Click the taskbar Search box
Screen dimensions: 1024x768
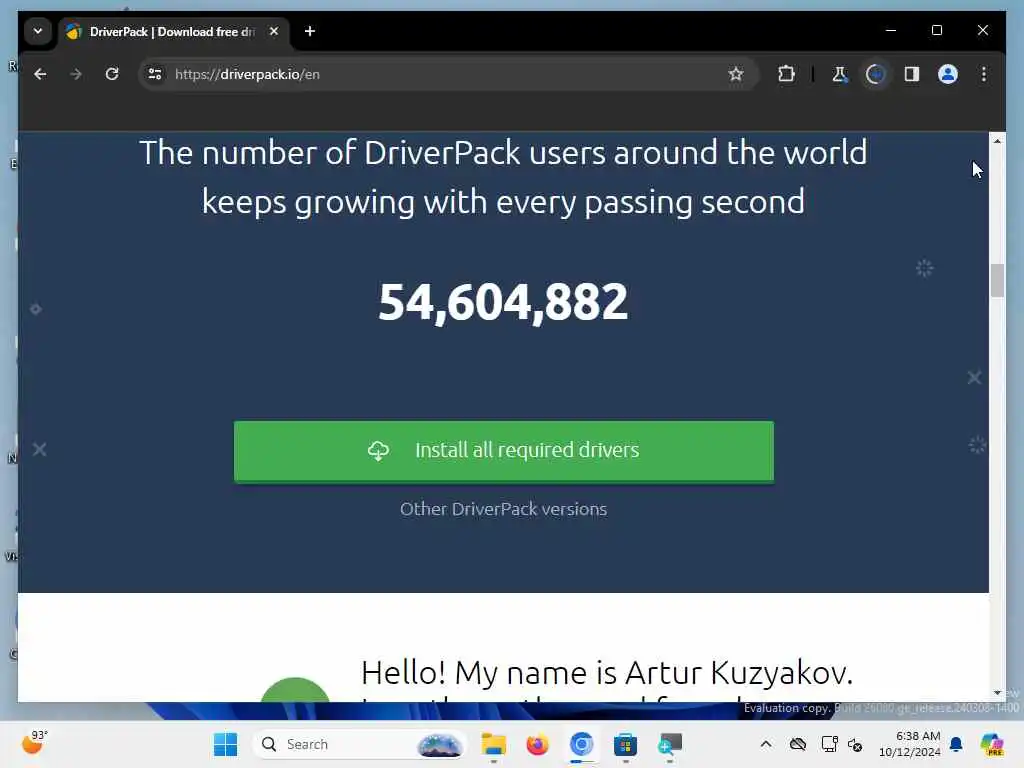[359, 744]
